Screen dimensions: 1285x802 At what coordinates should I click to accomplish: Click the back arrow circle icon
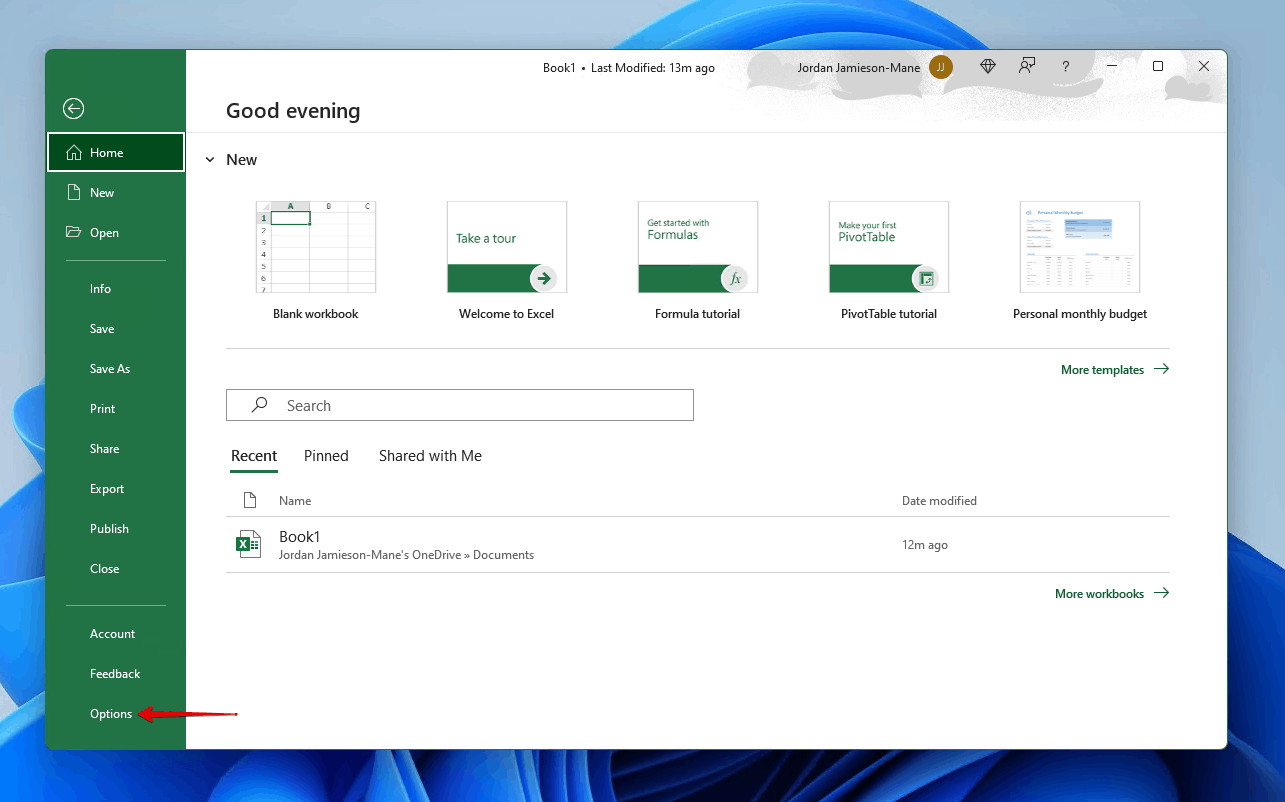(x=73, y=109)
